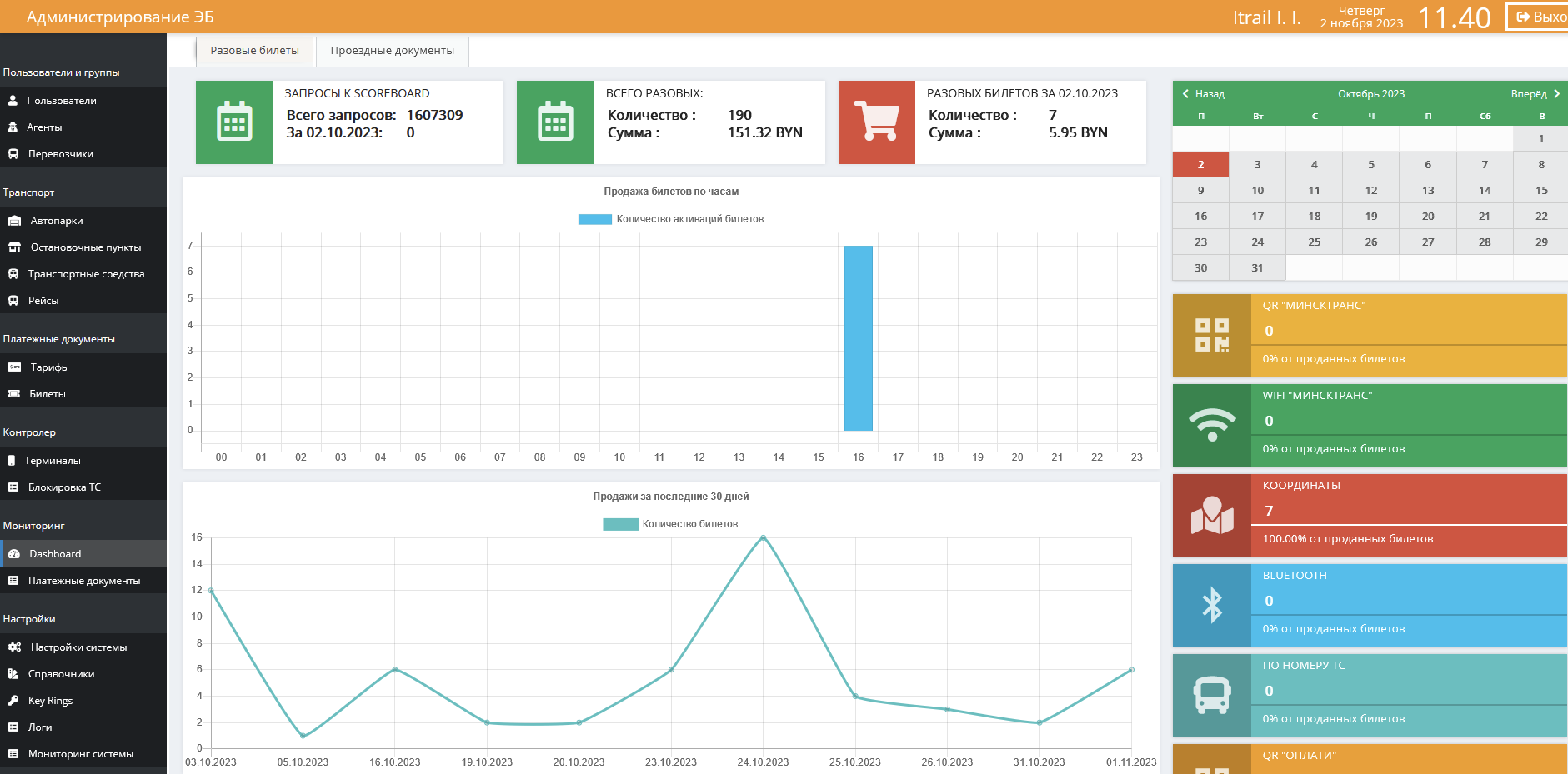The image size is (1568, 774).
Task: Click the green calendar icon of Scoreboard requests
Action: tap(234, 122)
